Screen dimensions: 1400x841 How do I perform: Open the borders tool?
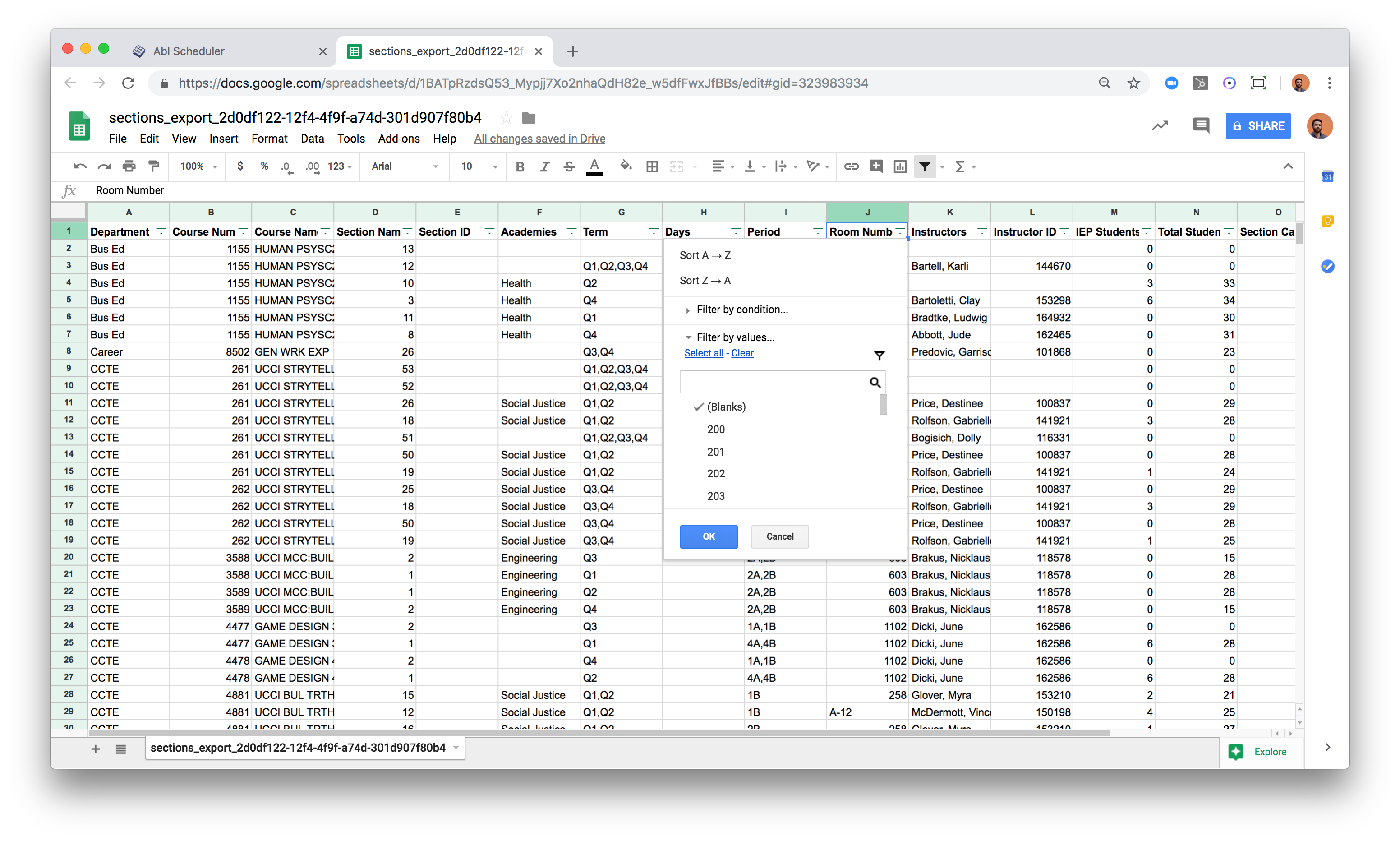(x=652, y=166)
